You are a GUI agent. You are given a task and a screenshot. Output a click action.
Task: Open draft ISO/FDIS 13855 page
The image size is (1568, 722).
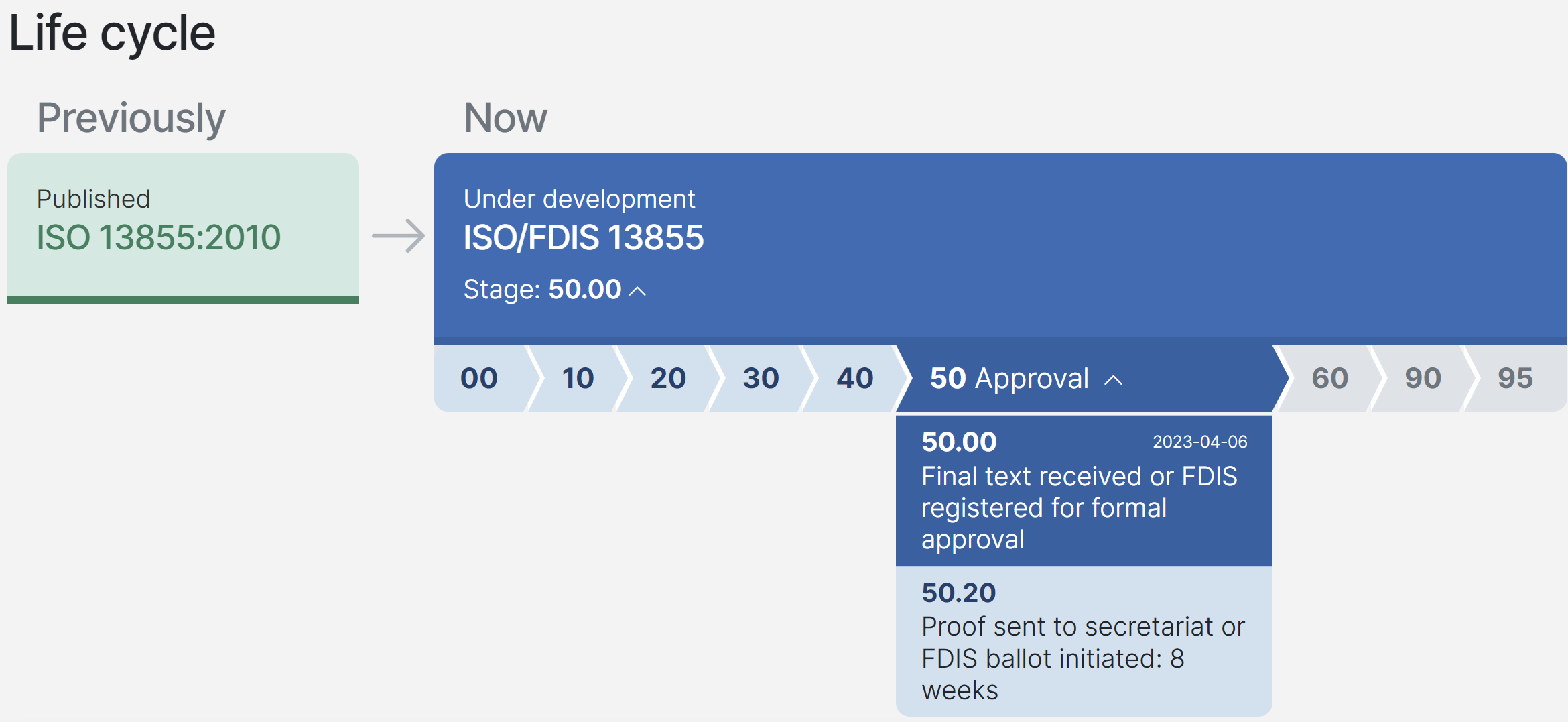(584, 237)
